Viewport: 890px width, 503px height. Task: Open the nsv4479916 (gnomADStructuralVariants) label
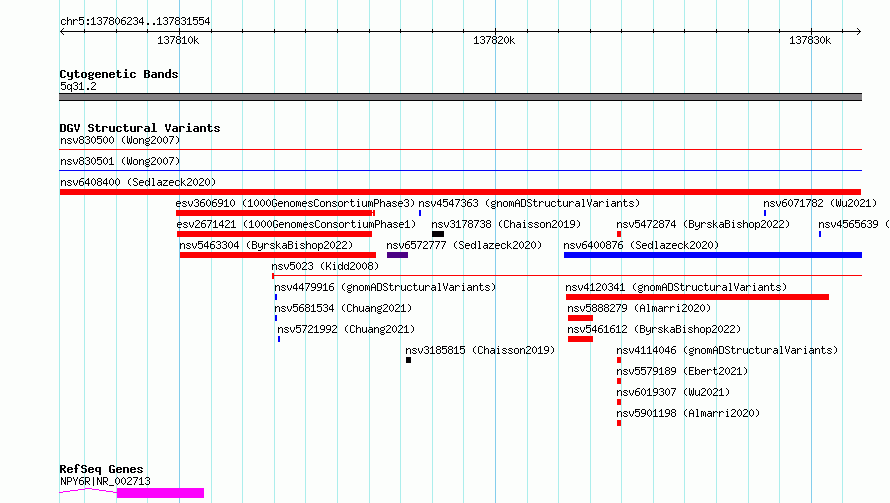[x=385, y=287]
